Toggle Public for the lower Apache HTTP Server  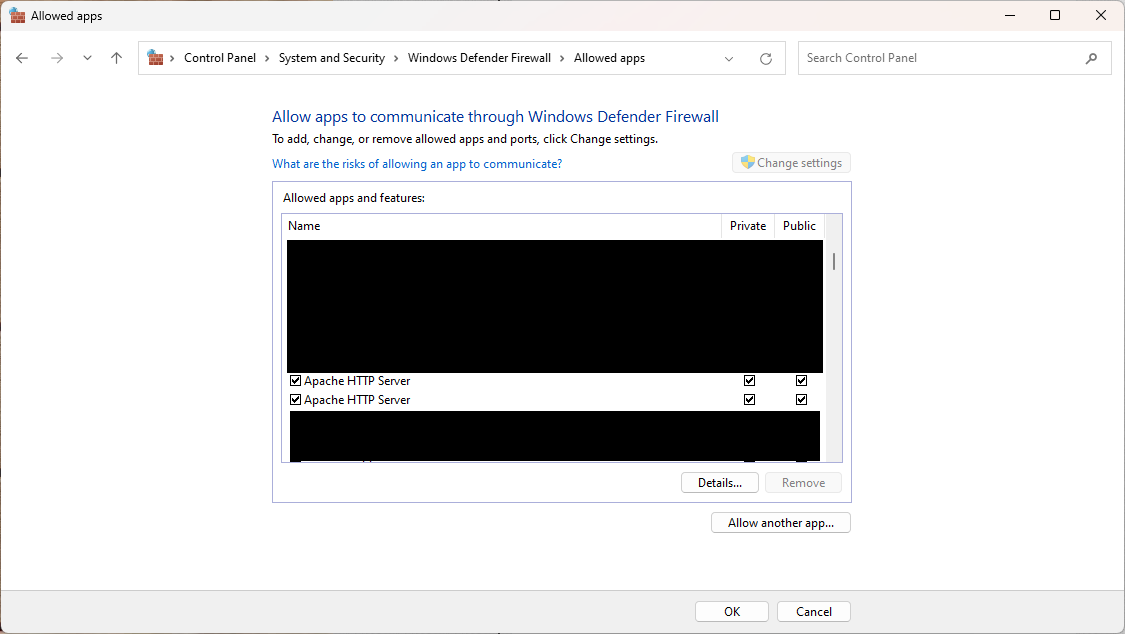point(801,399)
